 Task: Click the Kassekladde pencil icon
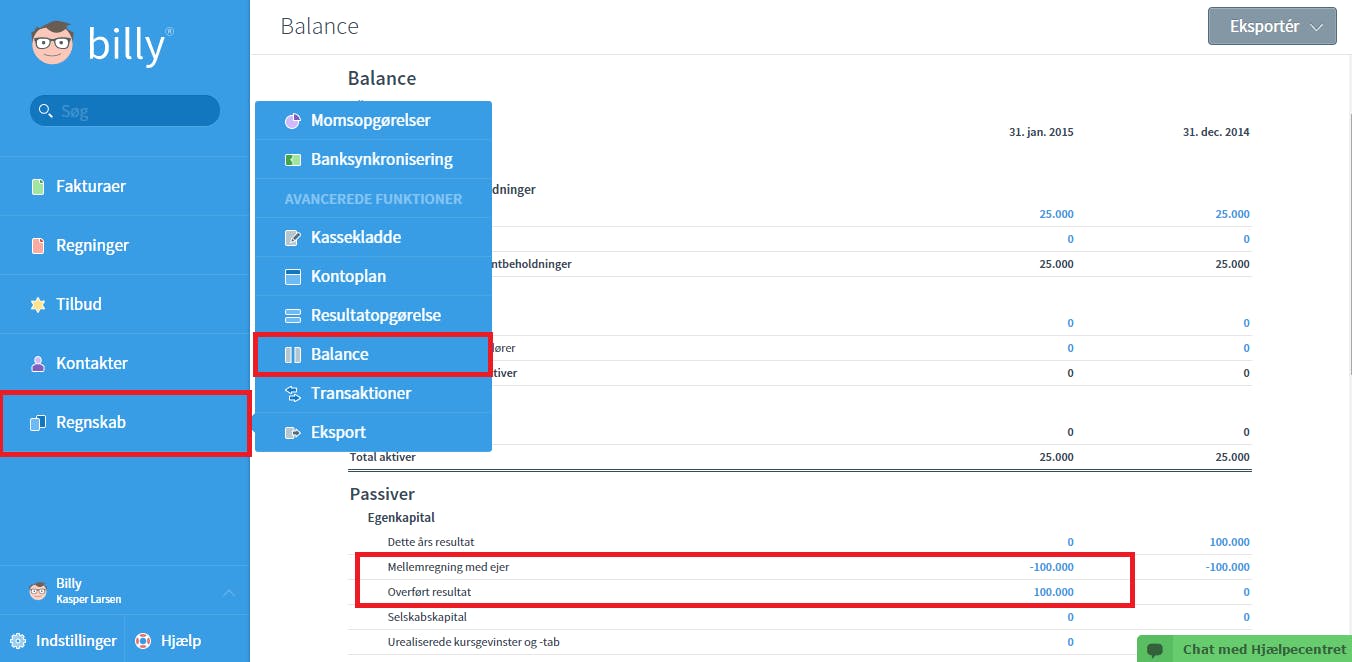(x=293, y=238)
